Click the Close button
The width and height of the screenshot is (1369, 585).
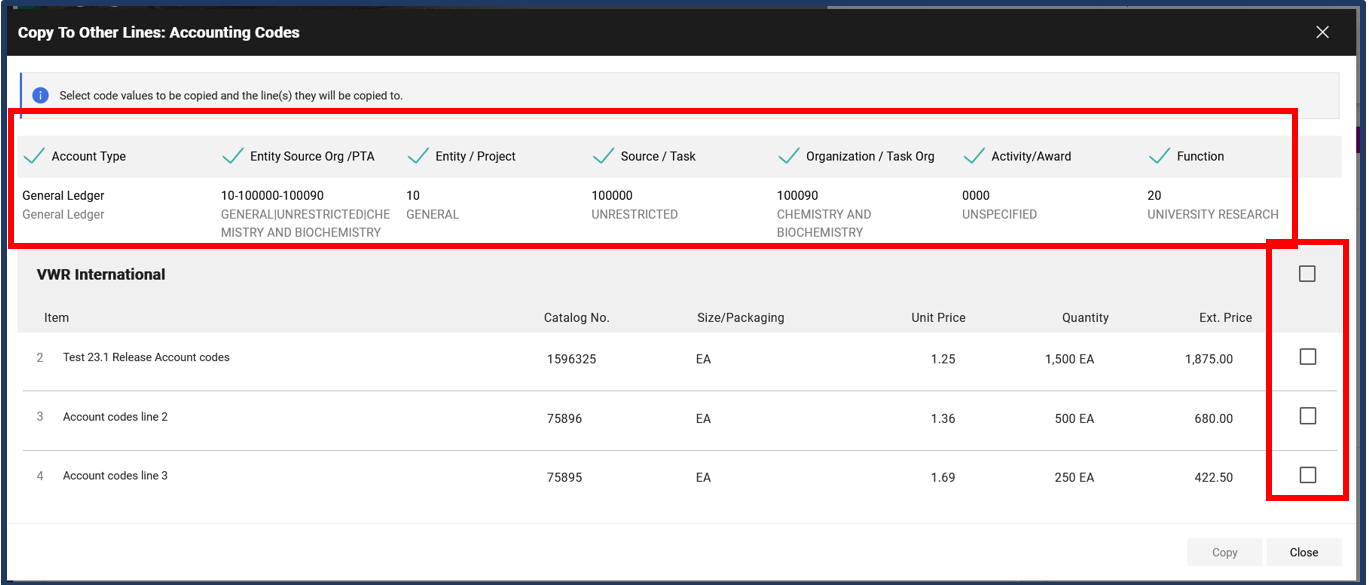pyautogui.click(x=1304, y=552)
